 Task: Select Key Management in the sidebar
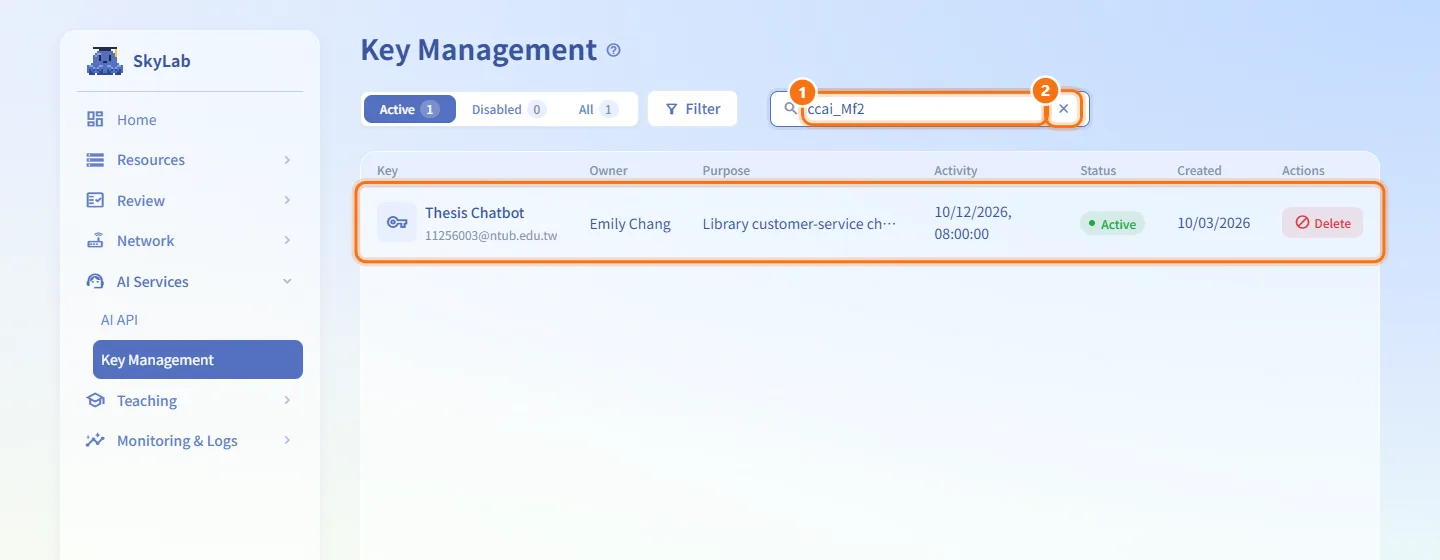198,360
